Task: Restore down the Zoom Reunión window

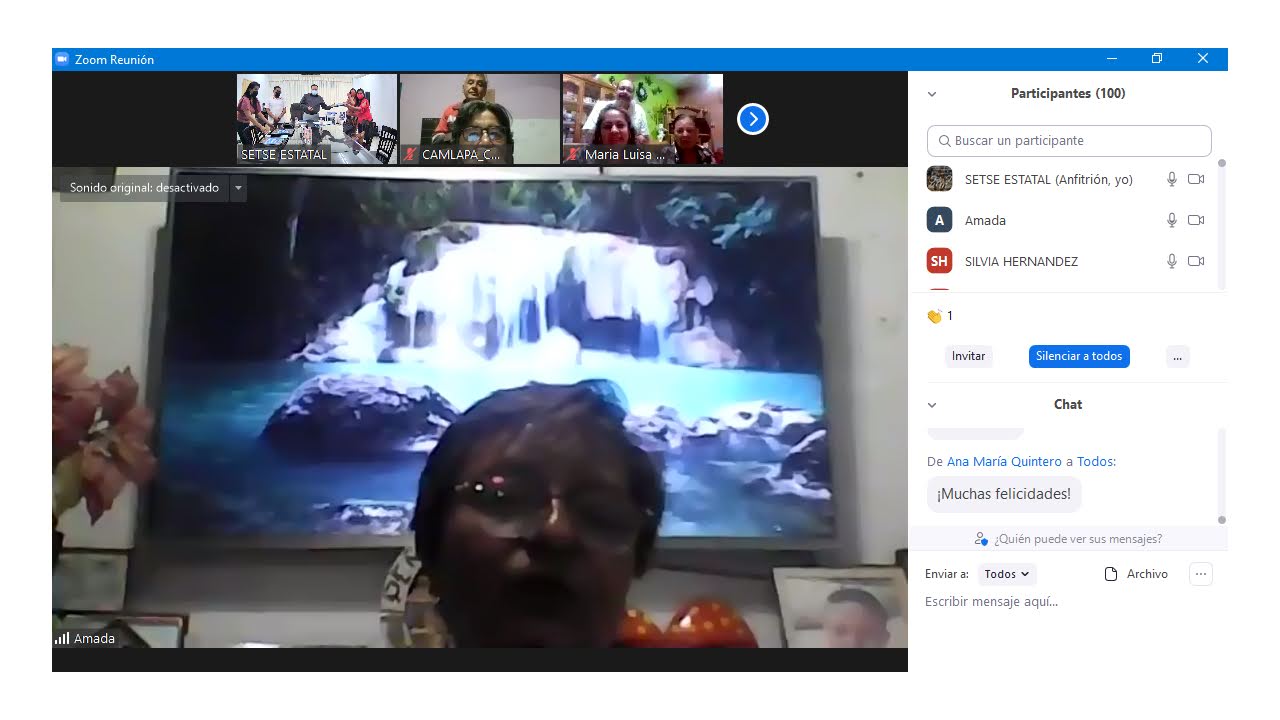Action: click(1157, 59)
